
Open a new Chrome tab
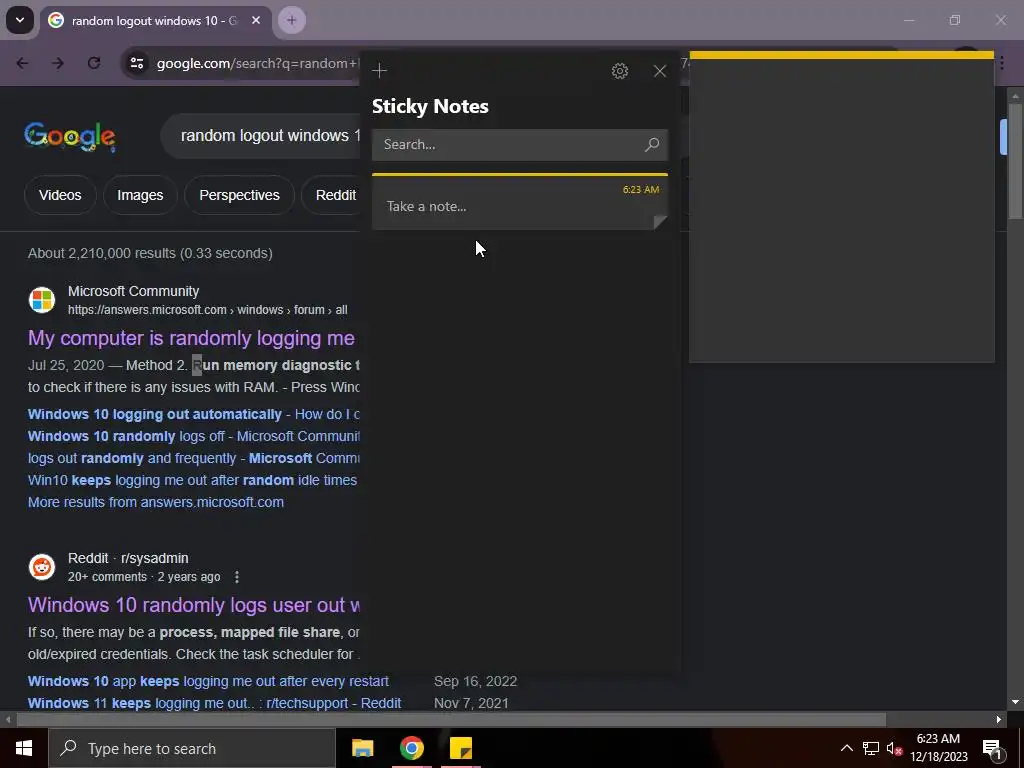pos(291,20)
